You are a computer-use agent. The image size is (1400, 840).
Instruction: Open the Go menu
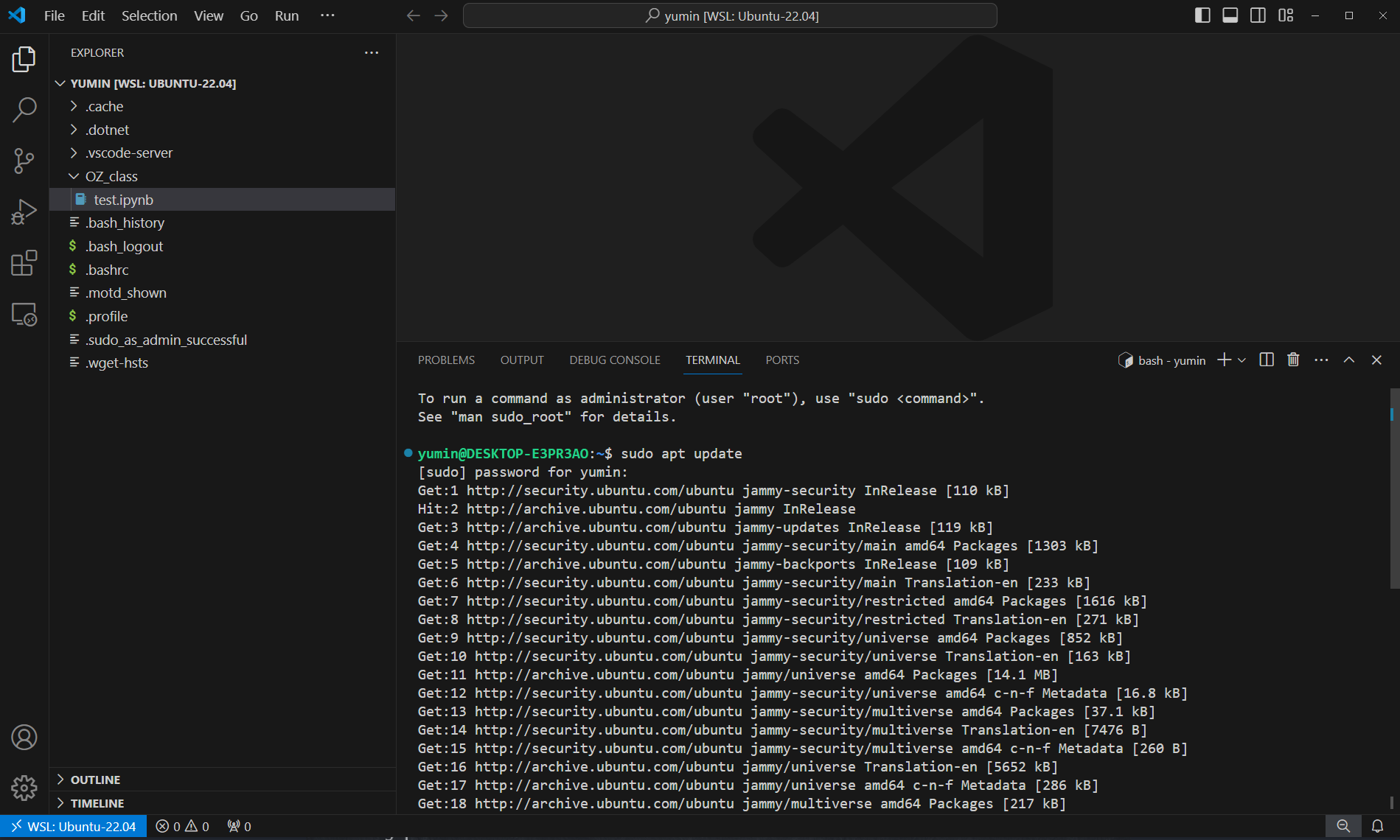point(248,15)
